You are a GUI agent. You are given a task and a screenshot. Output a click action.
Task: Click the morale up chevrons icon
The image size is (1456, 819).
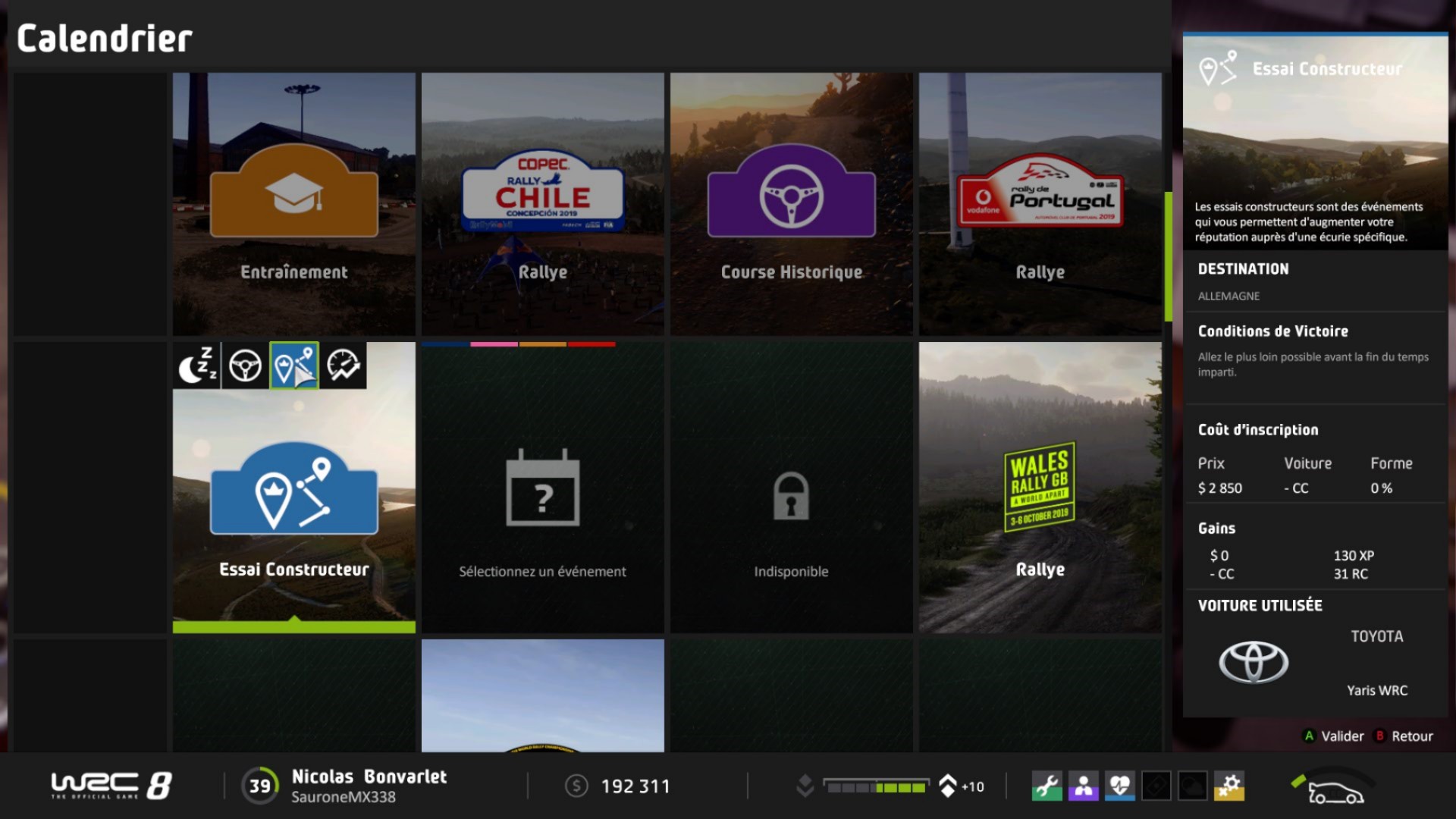tap(947, 786)
